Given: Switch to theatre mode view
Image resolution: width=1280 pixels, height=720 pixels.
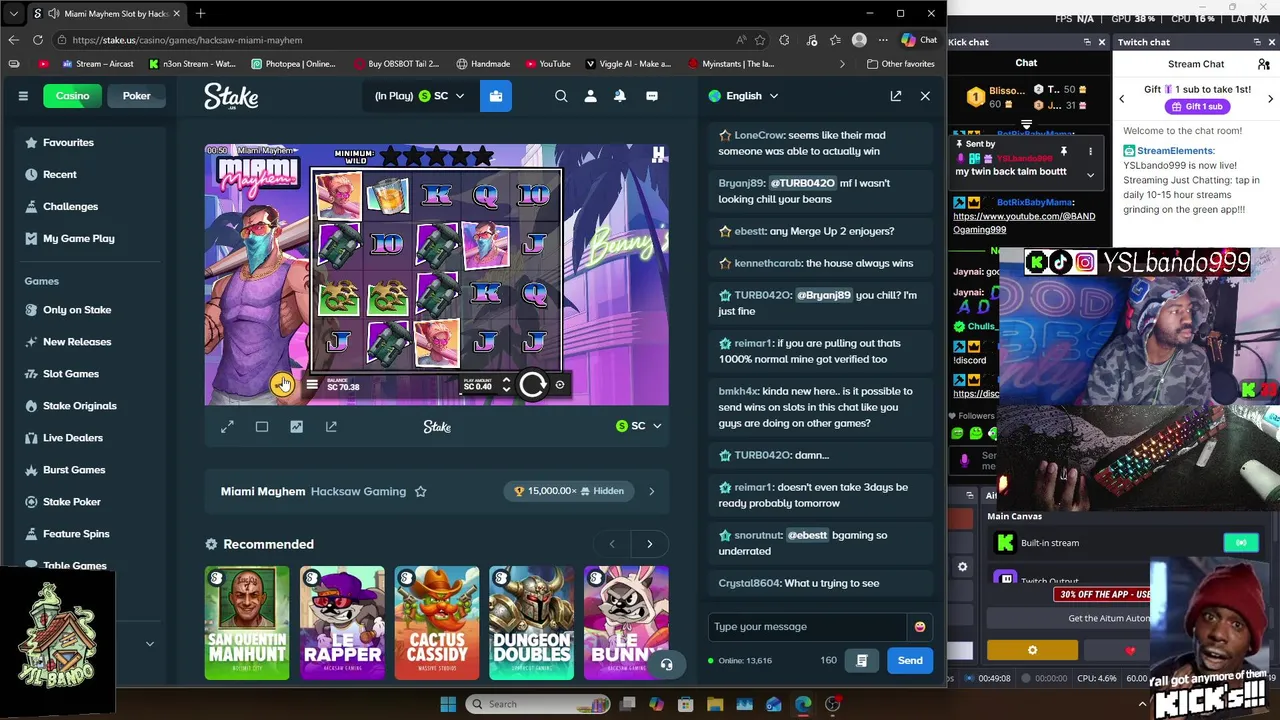Looking at the screenshot, I should point(262,427).
